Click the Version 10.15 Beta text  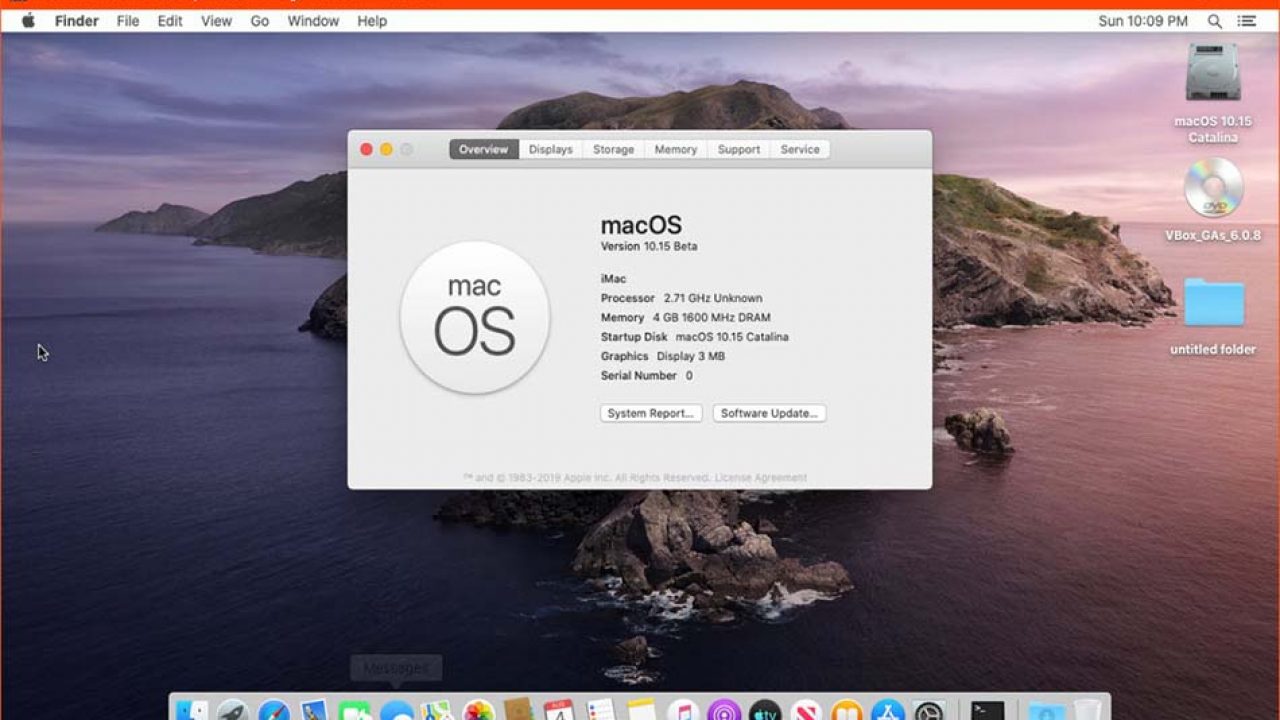pos(649,246)
